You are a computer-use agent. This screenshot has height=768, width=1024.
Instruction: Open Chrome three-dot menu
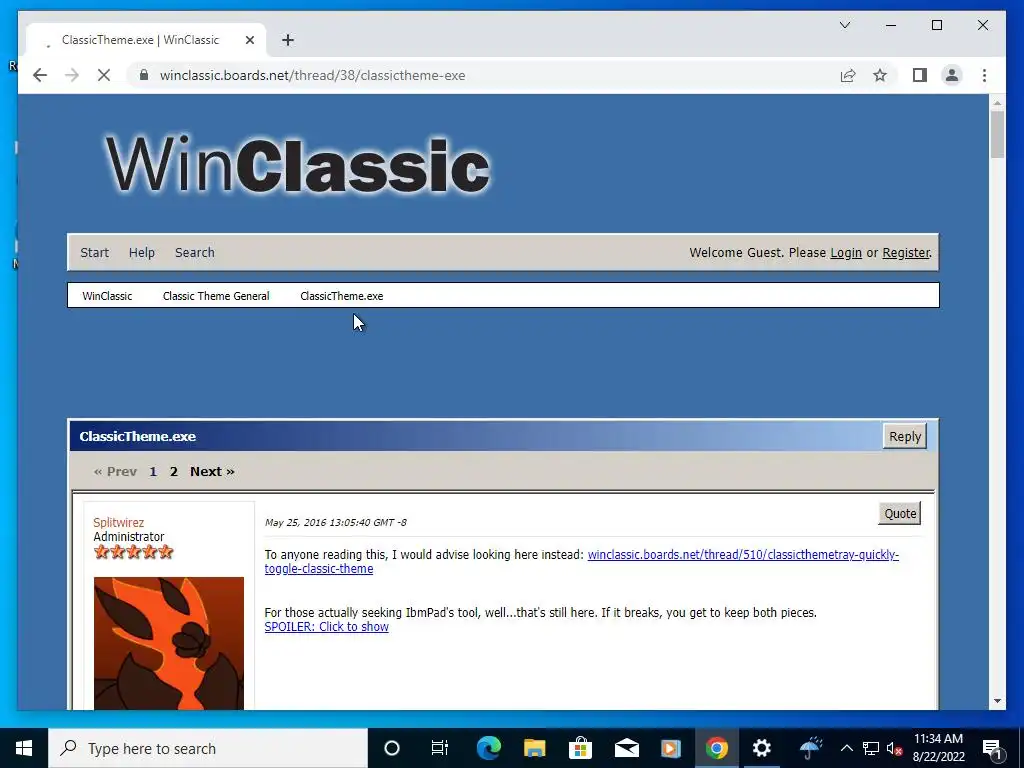(984, 75)
